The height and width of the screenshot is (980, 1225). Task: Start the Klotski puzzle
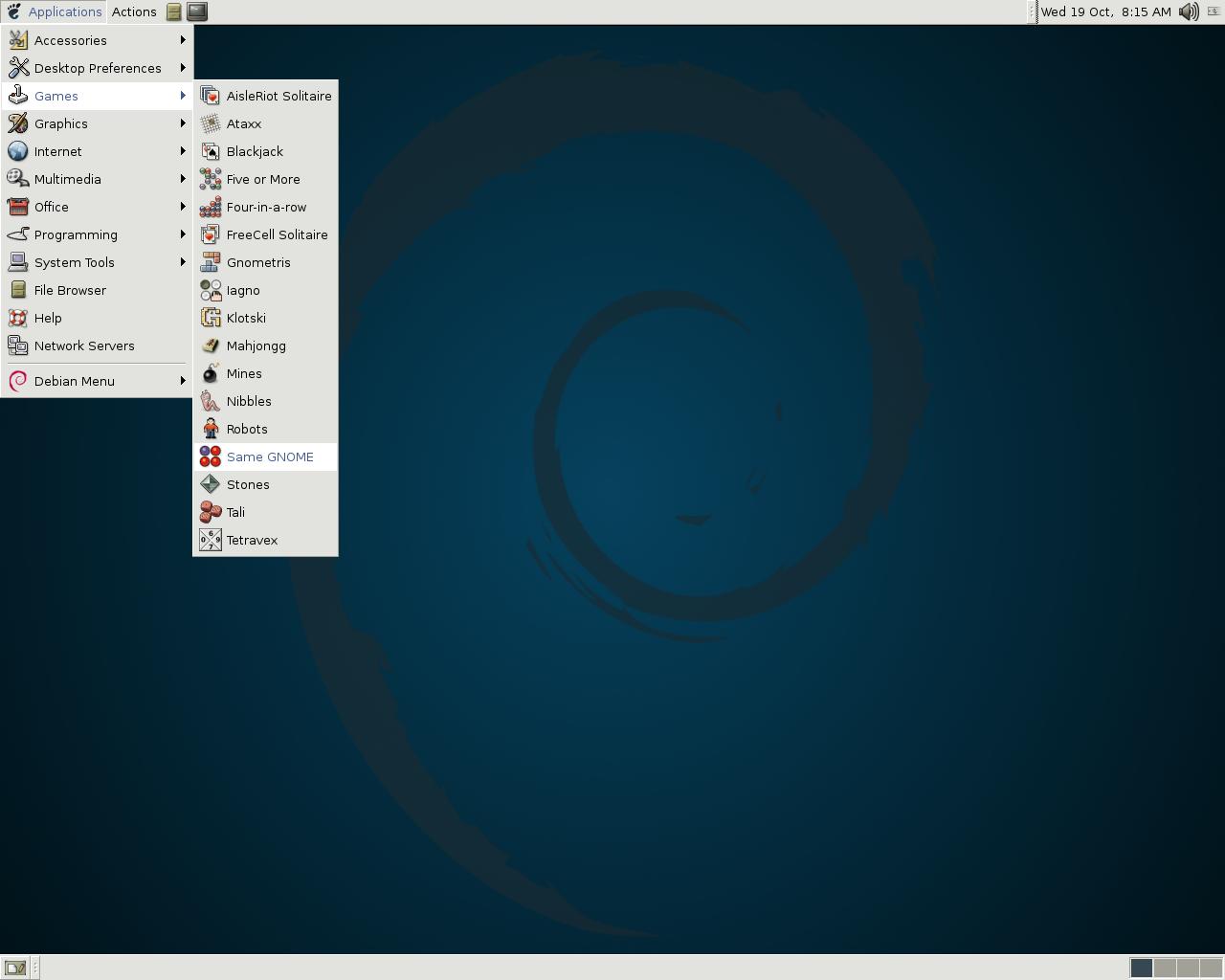point(265,318)
